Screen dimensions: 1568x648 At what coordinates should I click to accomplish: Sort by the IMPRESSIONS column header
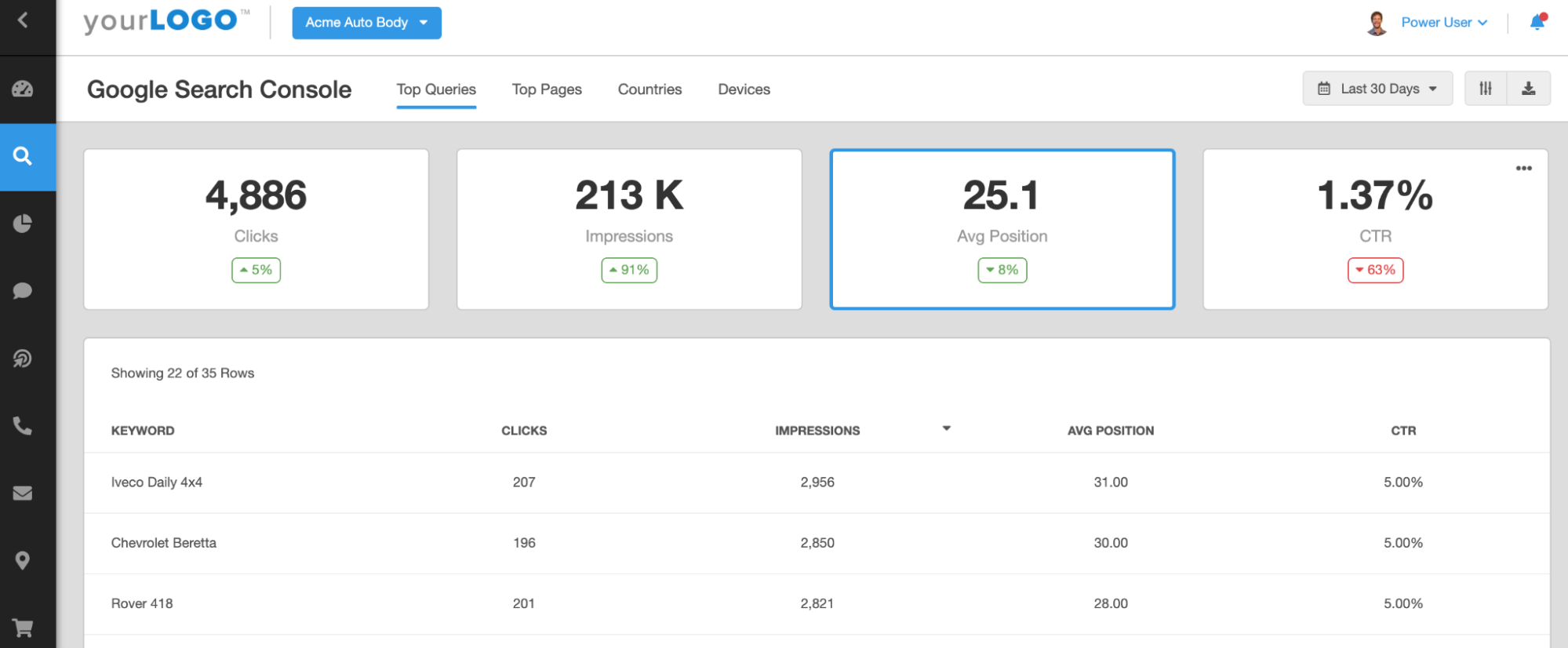click(817, 431)
